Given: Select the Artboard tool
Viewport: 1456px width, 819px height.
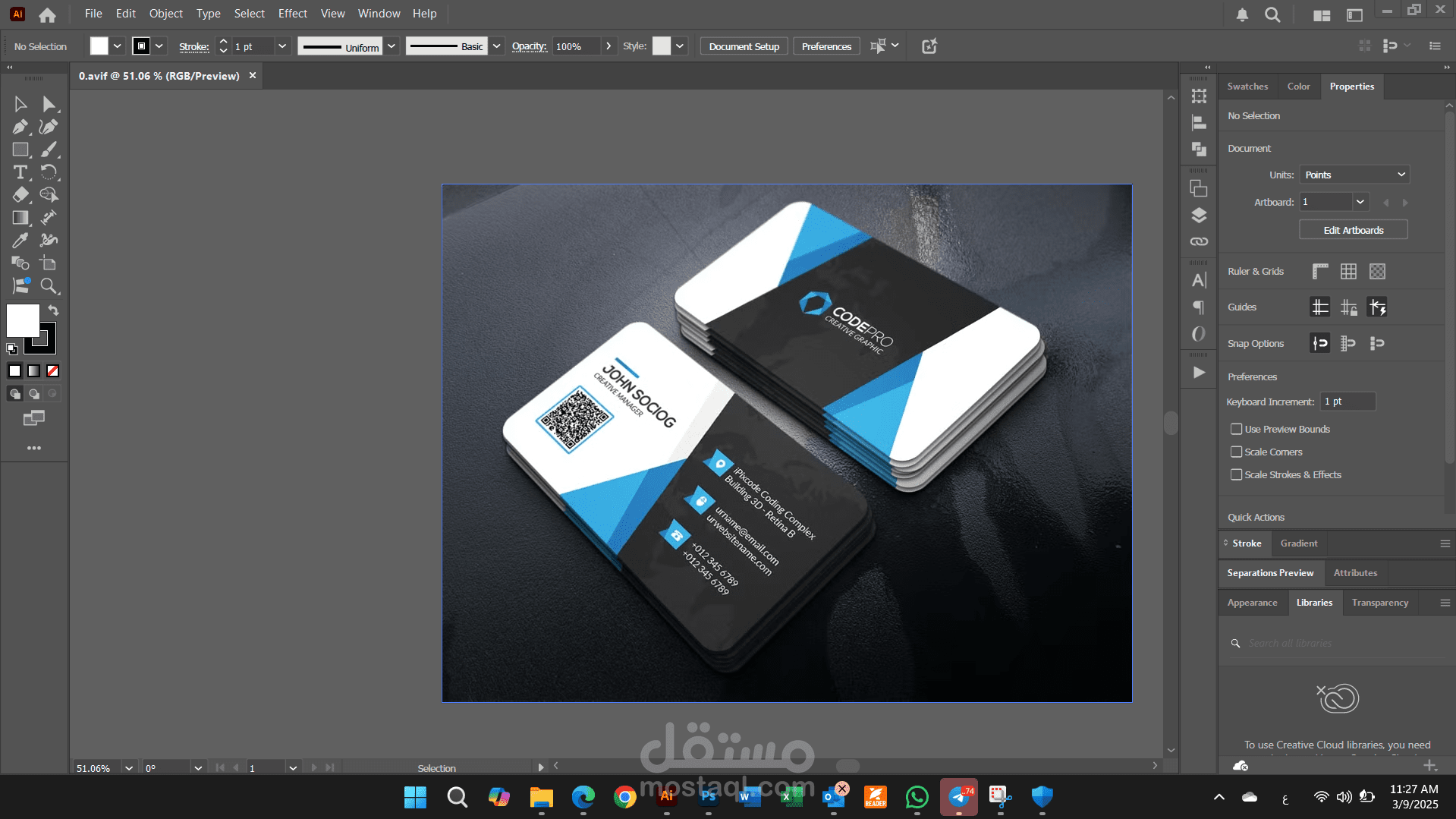Looking at the screenshot, I should pyautogui.click(x=49, y=263).
